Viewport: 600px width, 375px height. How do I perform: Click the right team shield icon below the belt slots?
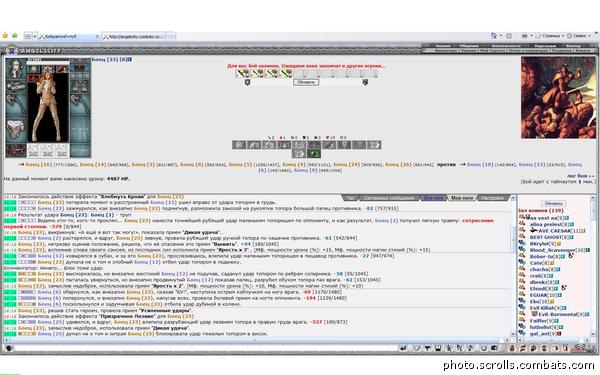tap(365, 82)
